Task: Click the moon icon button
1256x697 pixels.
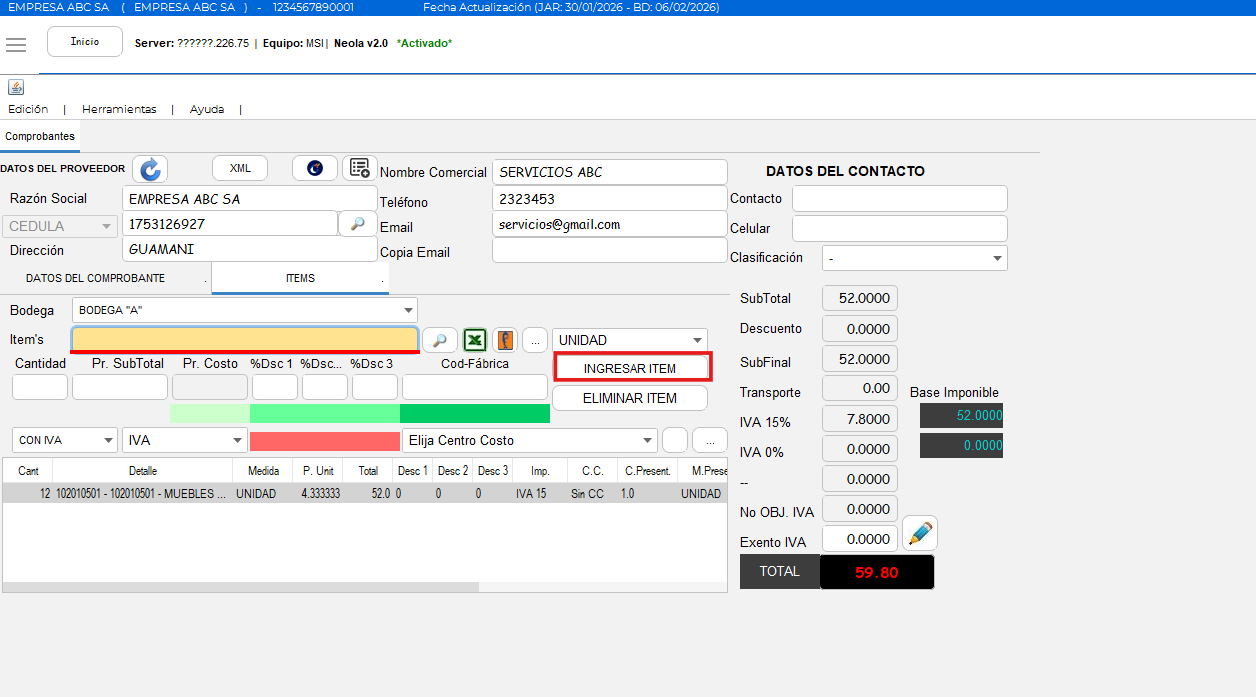Action: click(x=314, y=168)
